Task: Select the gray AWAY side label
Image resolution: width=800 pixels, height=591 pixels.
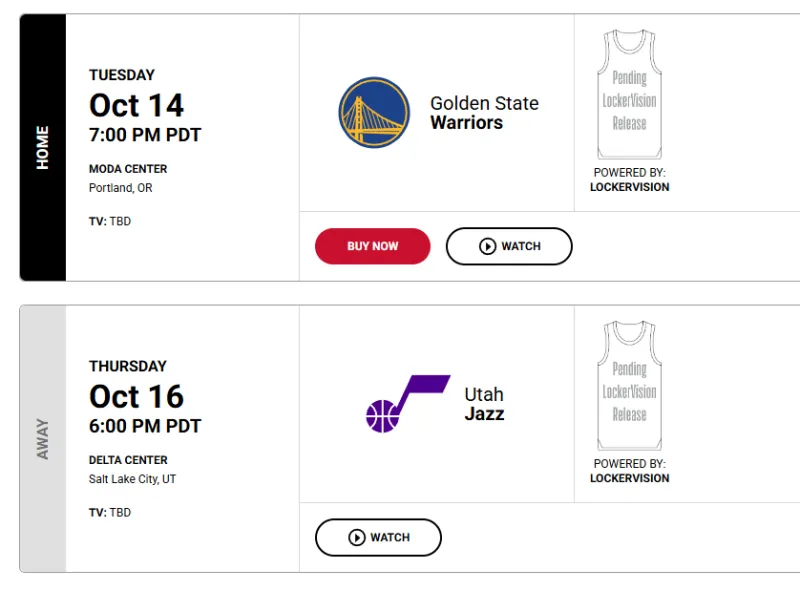Action: coord(43,438)
